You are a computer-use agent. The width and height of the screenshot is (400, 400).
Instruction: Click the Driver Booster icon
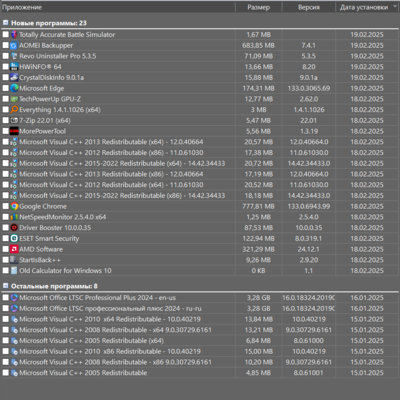click(x=14, y=228)
